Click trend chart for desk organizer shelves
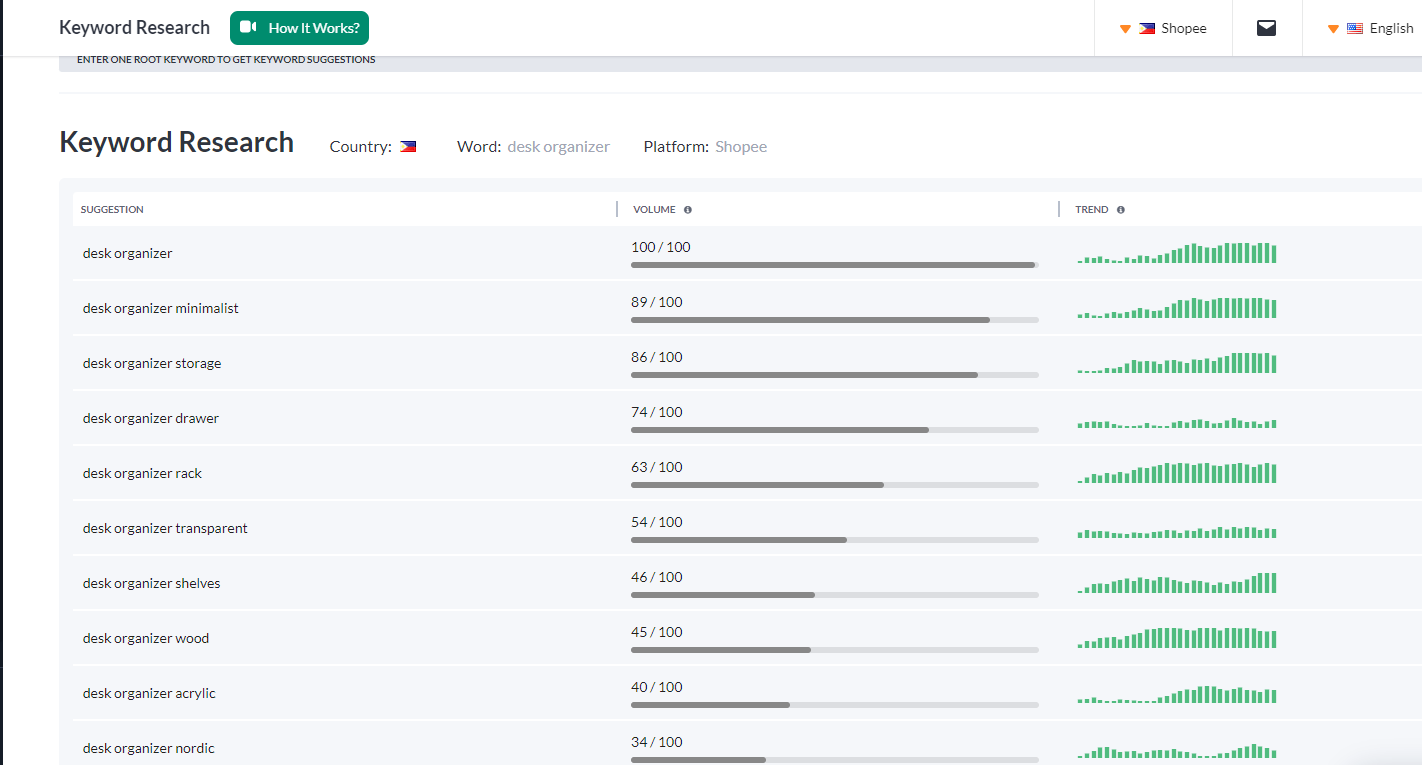This screenshot has width=1422, height=765. [x=1177, y=583]
